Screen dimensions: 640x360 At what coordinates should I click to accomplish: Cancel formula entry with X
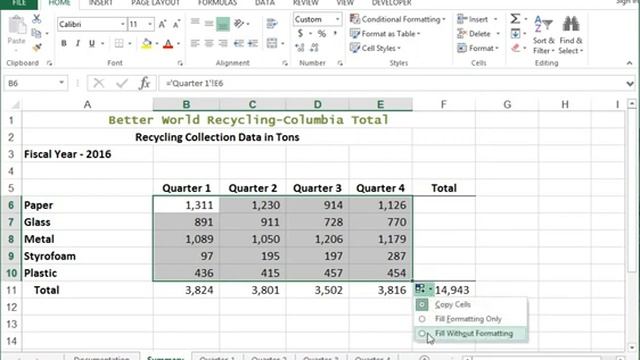coord(98,83)
